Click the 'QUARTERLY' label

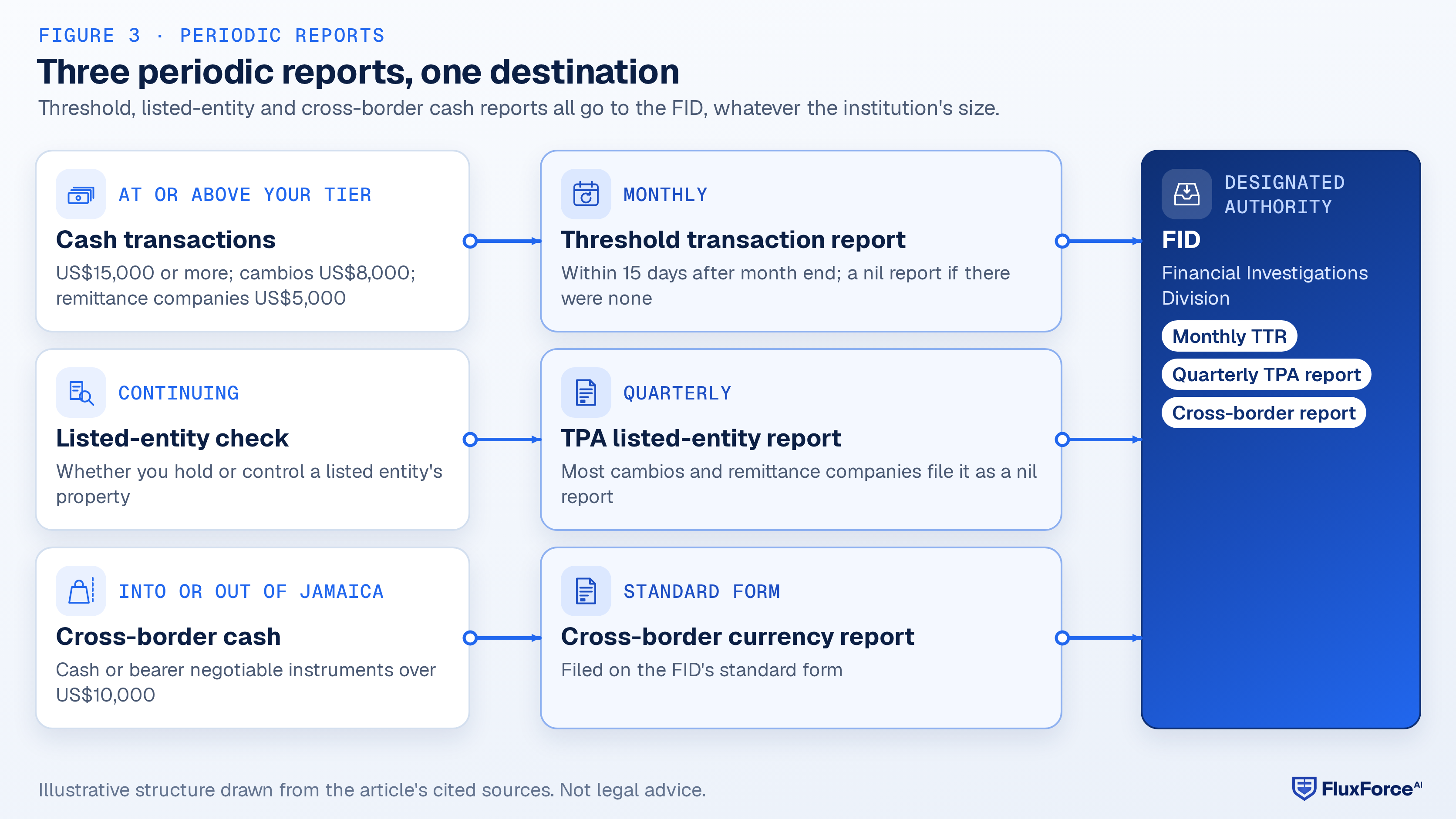pyautogui.click(x=677, y=393)
